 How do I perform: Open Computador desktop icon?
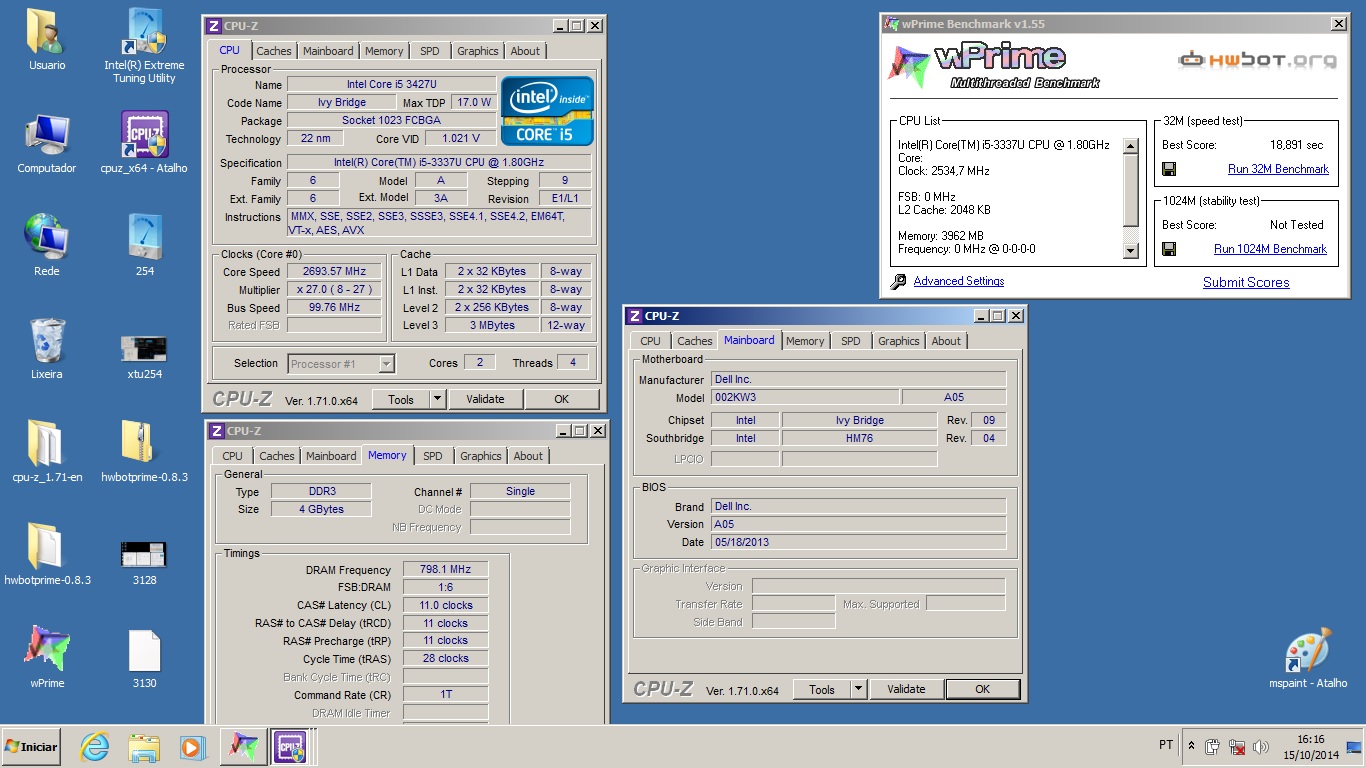pyautogui.click(x=47, y=144)
